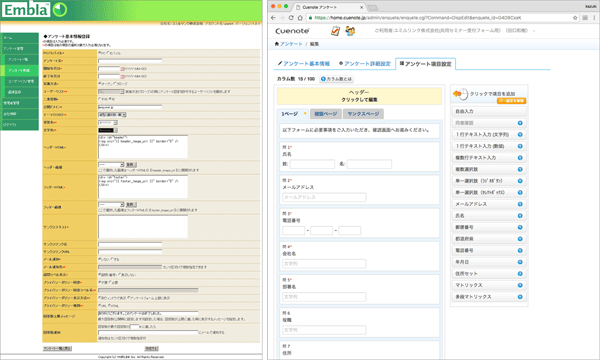This screenshot has height=360, width=600.
Task: Click the 会社名 text input field
Action: click(324, 264)
